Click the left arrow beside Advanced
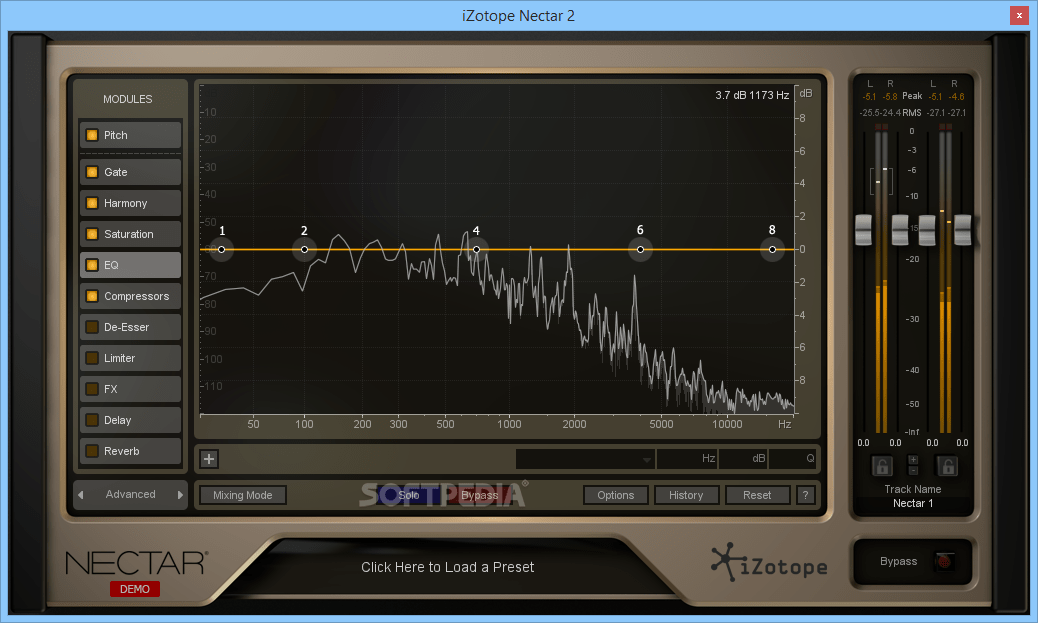Viewport: 1038px width, 623px height. [x=81, y=494]
